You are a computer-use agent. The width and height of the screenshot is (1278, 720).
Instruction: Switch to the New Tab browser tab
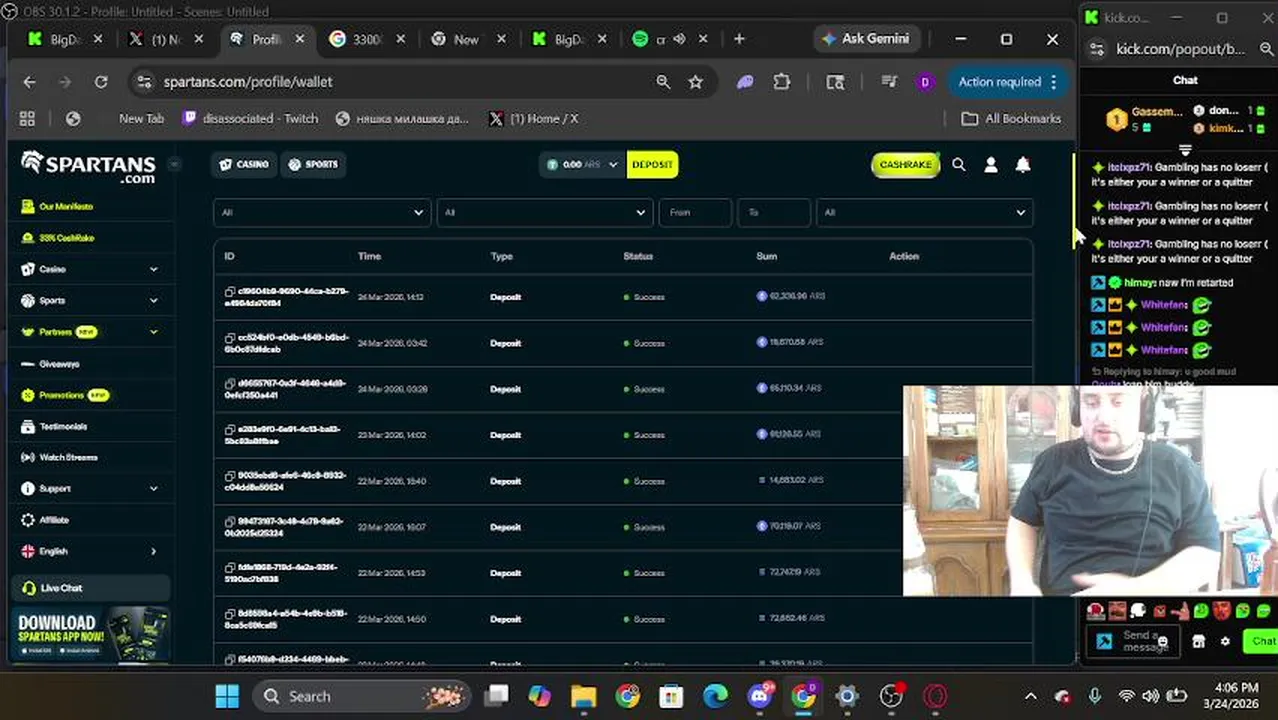[x=466, y=39]
